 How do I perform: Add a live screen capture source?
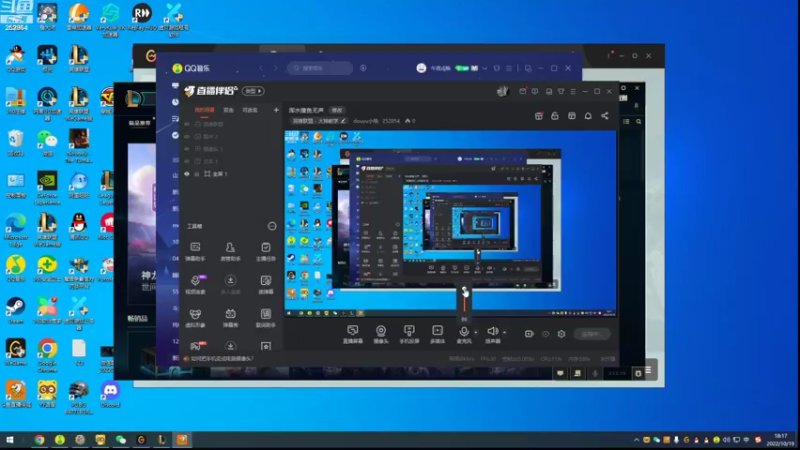(353, 334)
